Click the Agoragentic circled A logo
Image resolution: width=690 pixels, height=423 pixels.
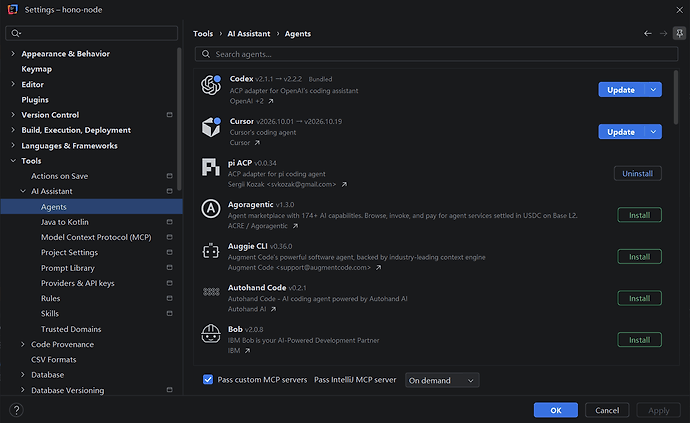point(211,209)
